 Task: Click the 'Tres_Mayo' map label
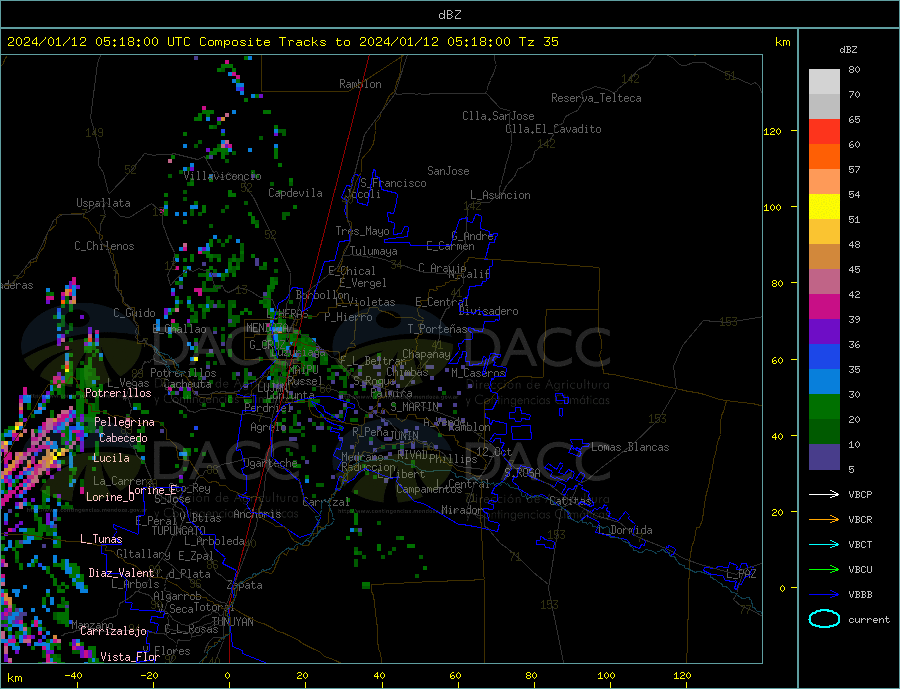click(362, 231)
